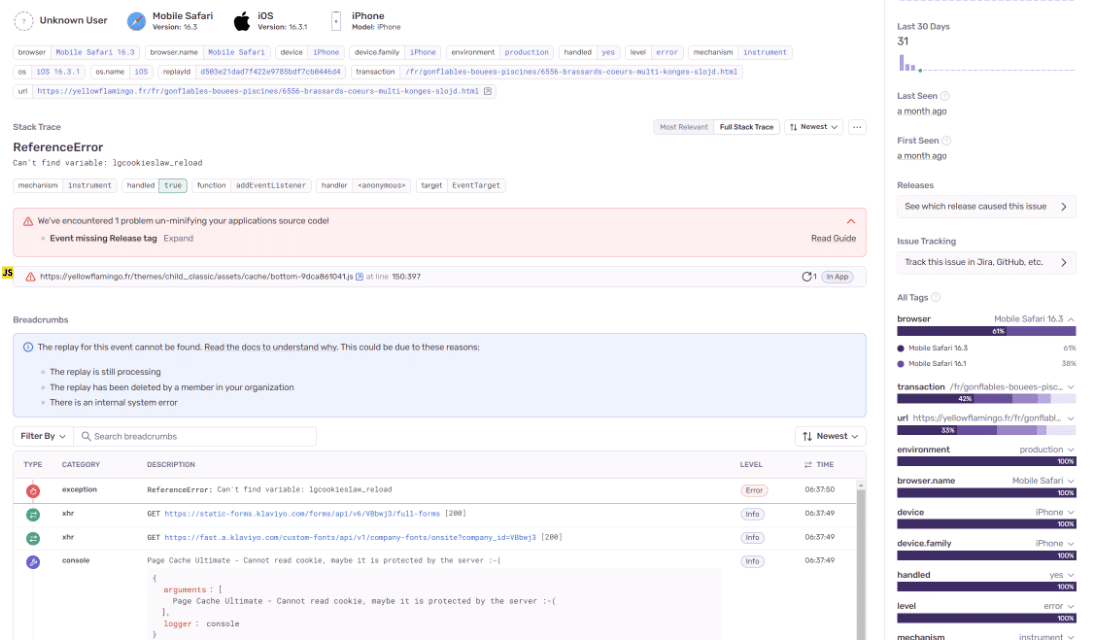
Task: Click the transaction 42% distribution bar
Action: (x=986, y=399)
